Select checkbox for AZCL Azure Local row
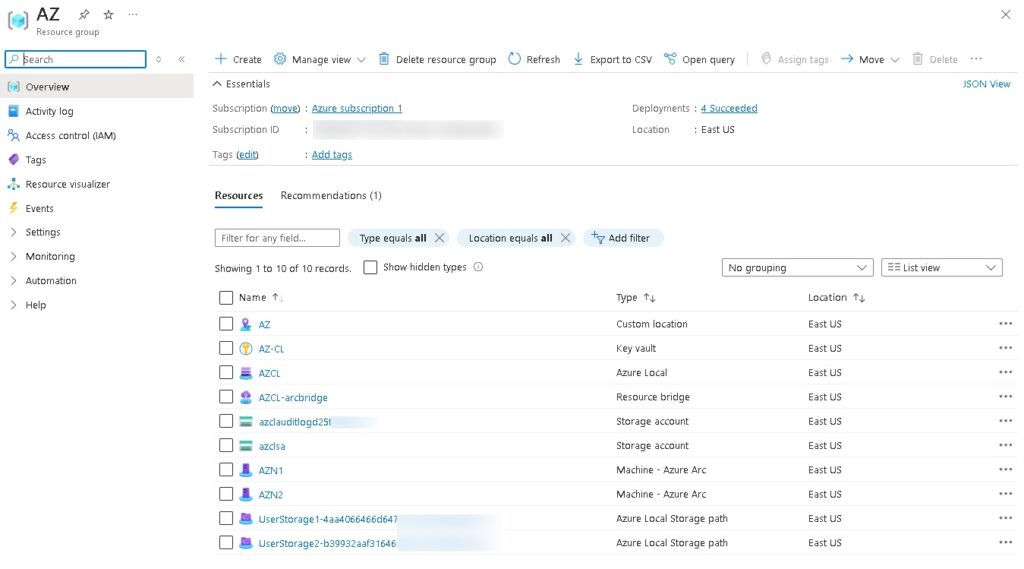The height and width of the screenshot is (569, 1024). click(226, 372)
